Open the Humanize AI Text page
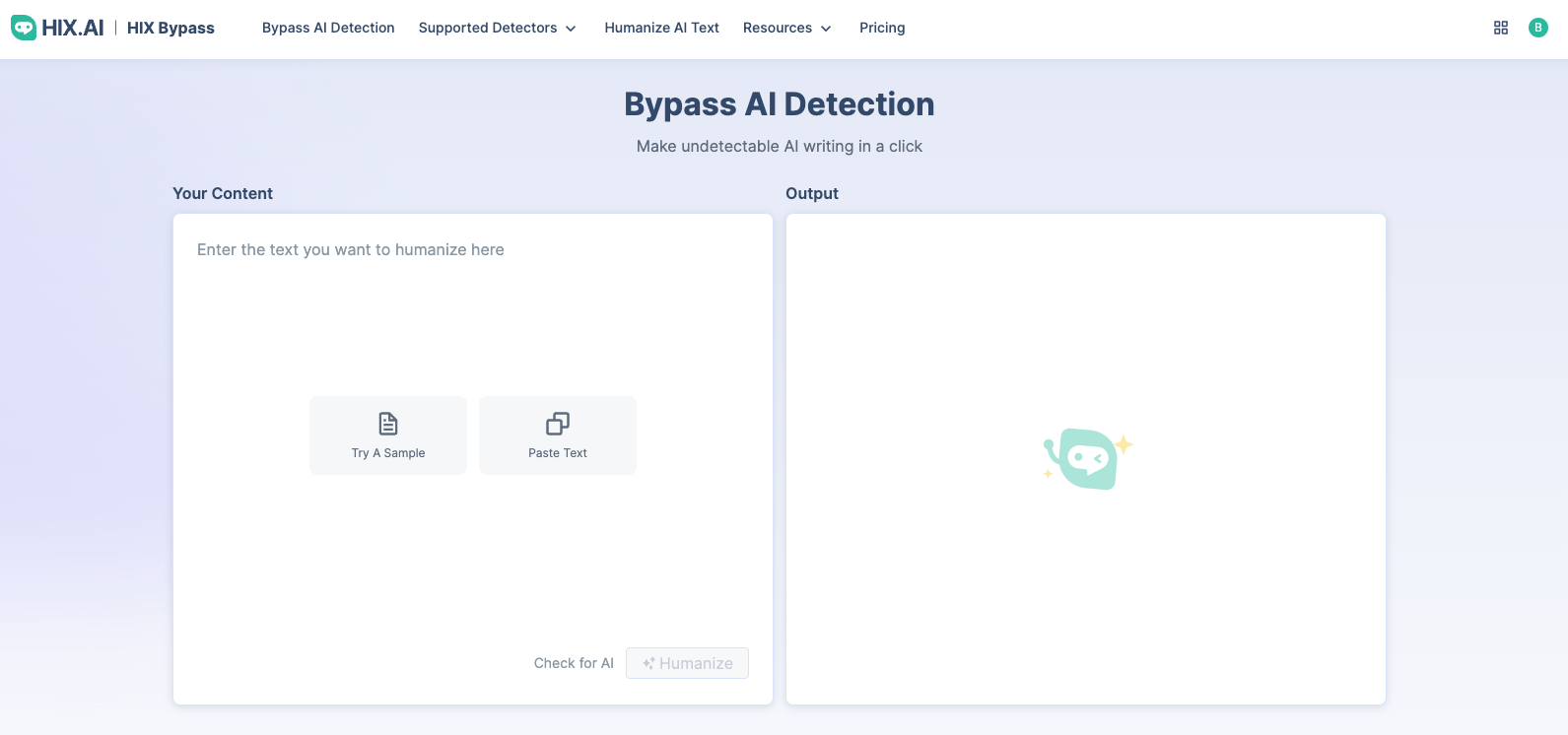 point(662,28)
